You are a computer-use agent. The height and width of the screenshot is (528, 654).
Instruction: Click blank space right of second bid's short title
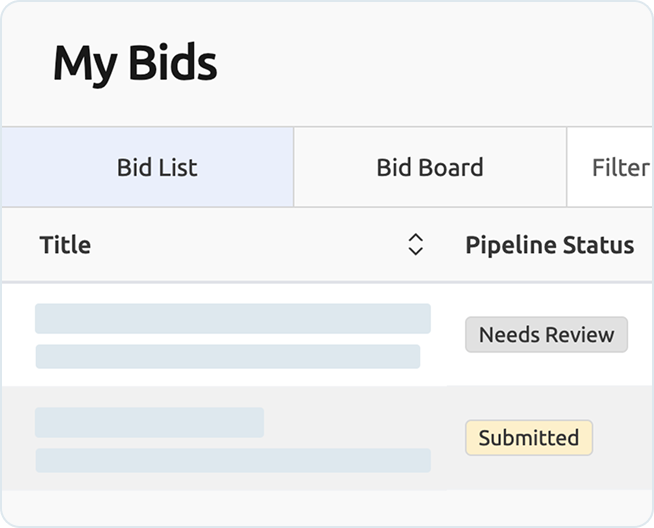click(x=350, y=422)
